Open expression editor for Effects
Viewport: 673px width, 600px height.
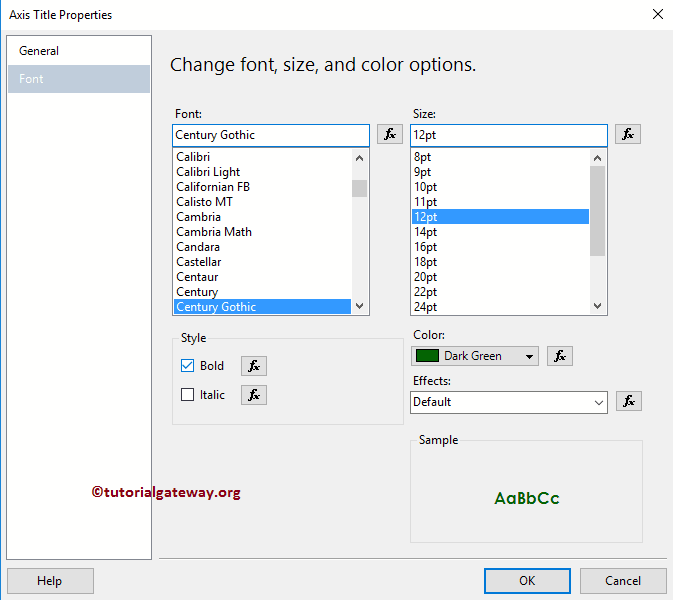(629, 401)
